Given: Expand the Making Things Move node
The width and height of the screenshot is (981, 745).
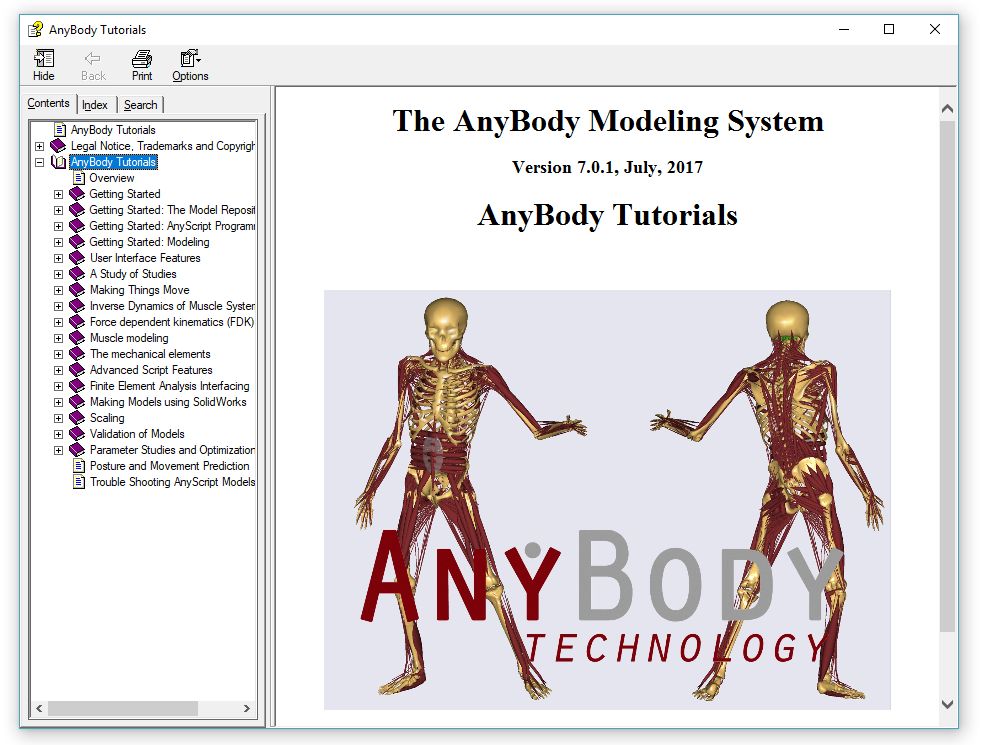Looking at the screenshot, I should pos(58,290).
